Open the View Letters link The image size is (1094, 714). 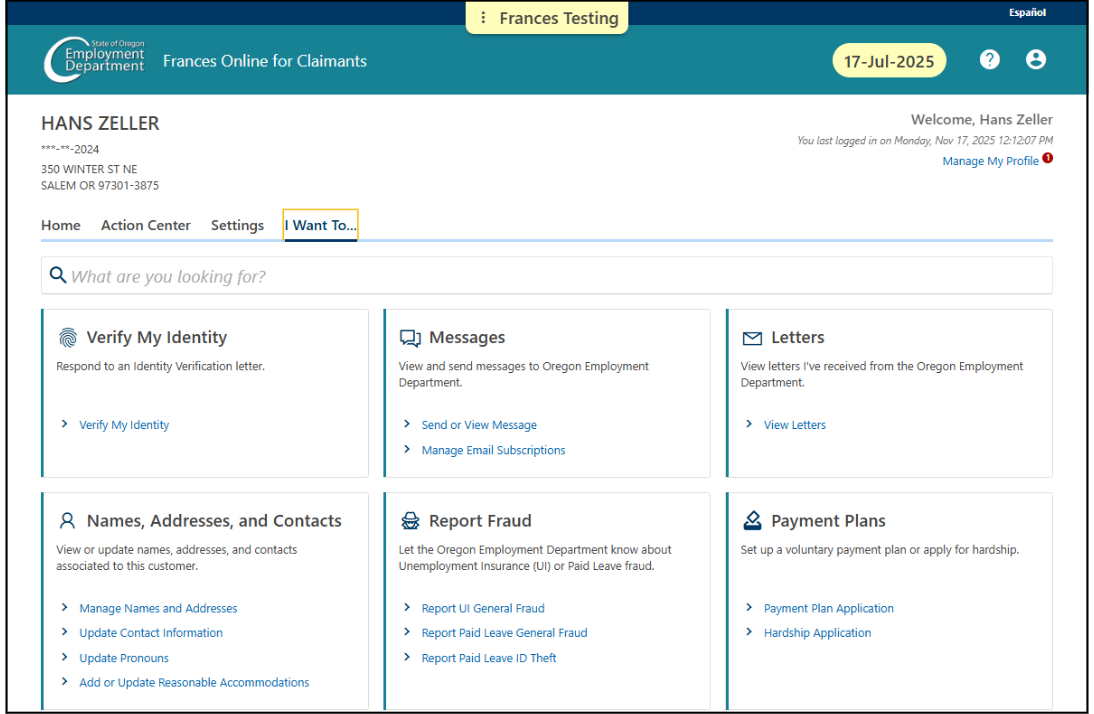click(x=794, y=425)
